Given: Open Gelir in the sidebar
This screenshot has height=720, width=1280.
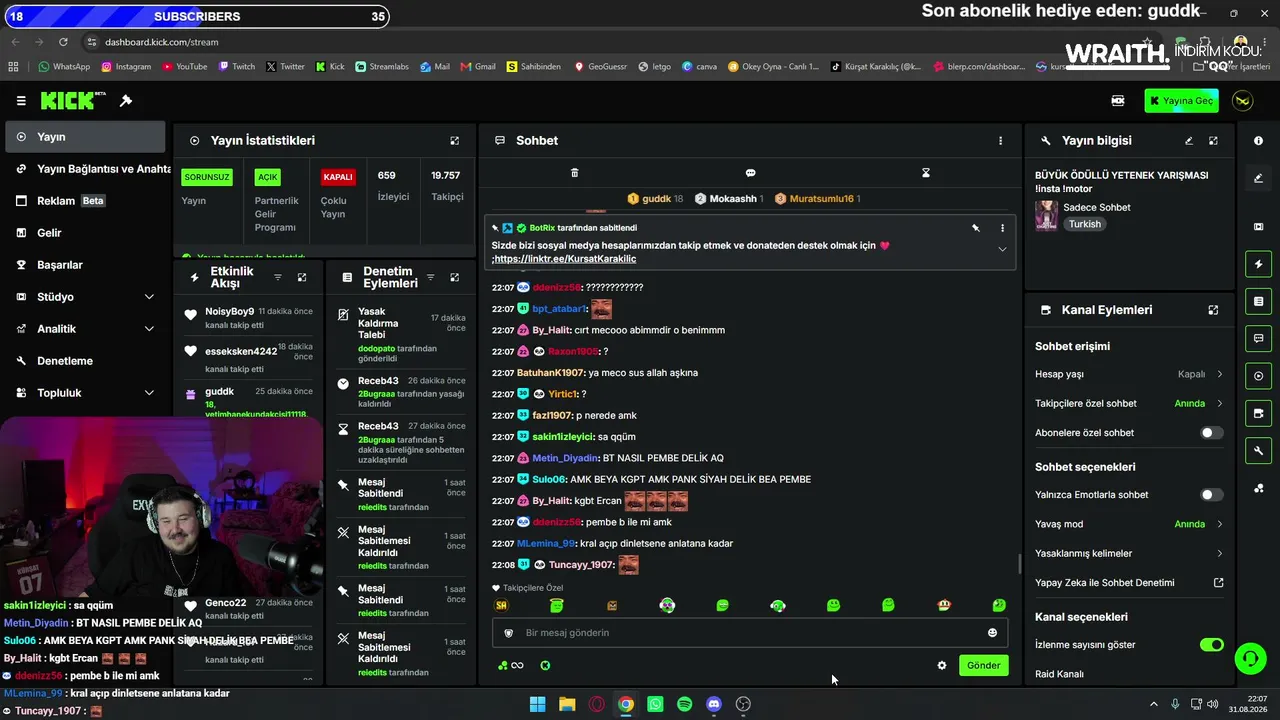Looking at the screenshot, I should (84, 233).
